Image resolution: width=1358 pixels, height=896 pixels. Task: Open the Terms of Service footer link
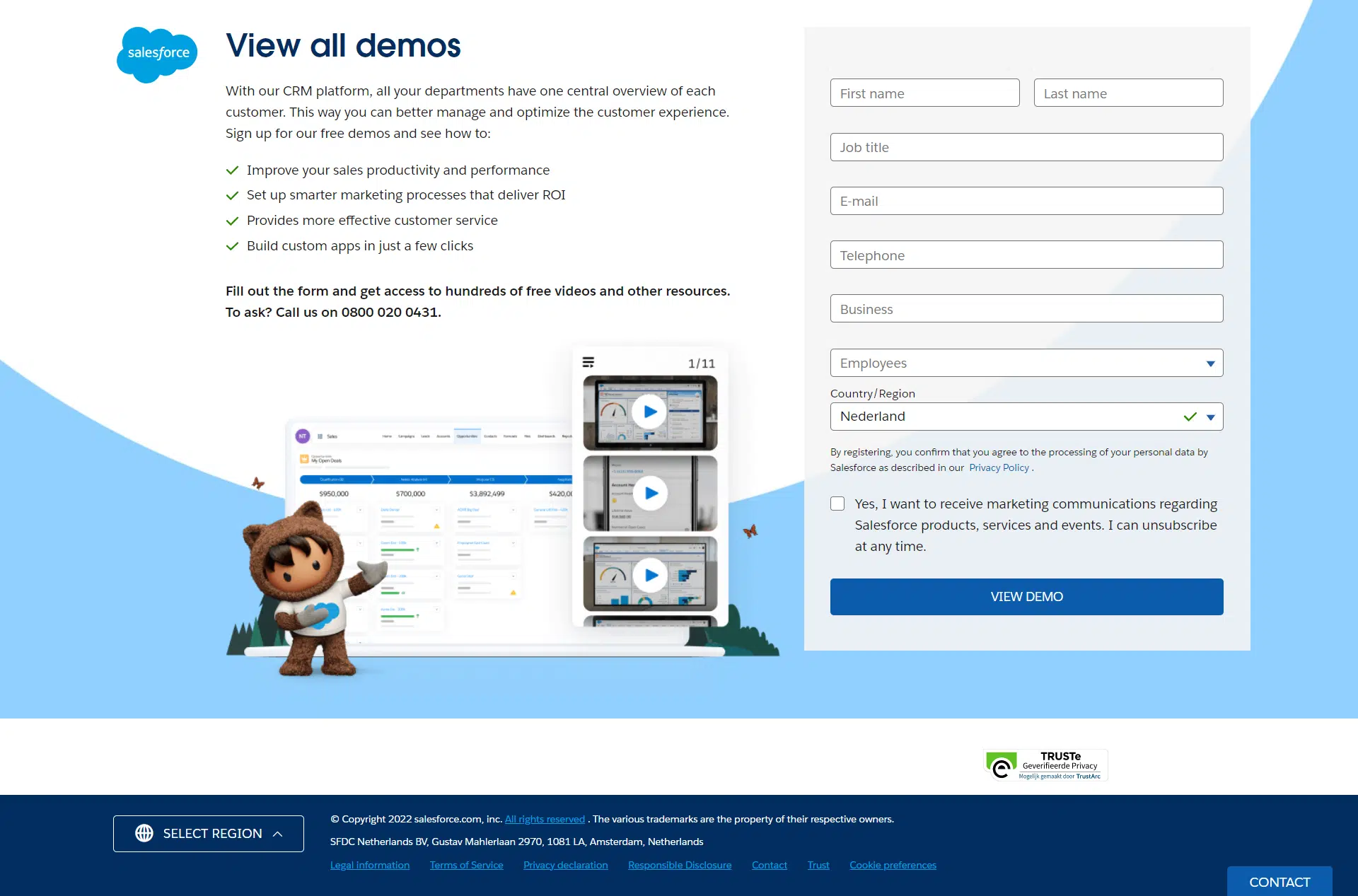[466, 865]
